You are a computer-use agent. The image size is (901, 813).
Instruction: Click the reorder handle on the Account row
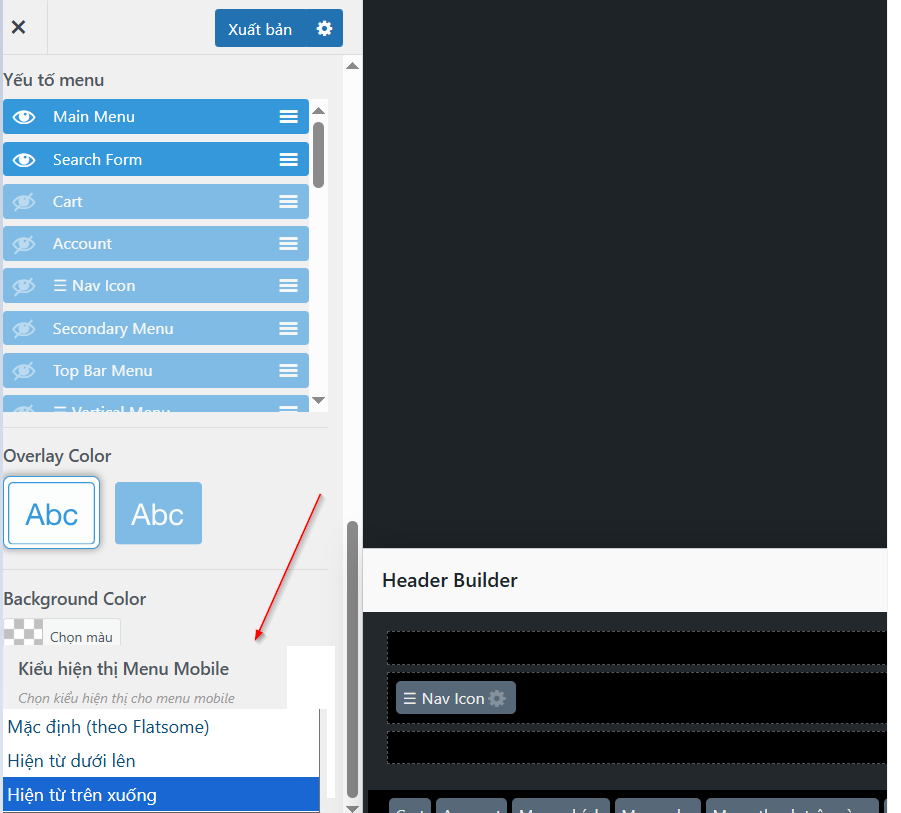tap(288, 244)
